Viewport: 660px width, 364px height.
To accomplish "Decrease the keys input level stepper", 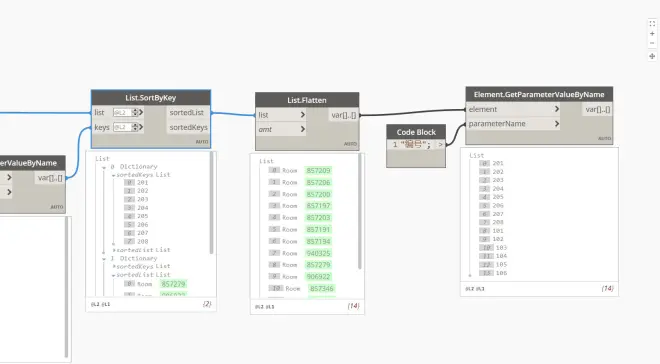I will (x=135, y=129).
